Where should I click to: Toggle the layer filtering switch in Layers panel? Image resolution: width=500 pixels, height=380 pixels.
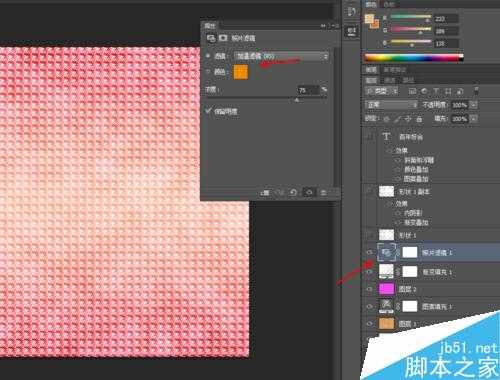476,90
